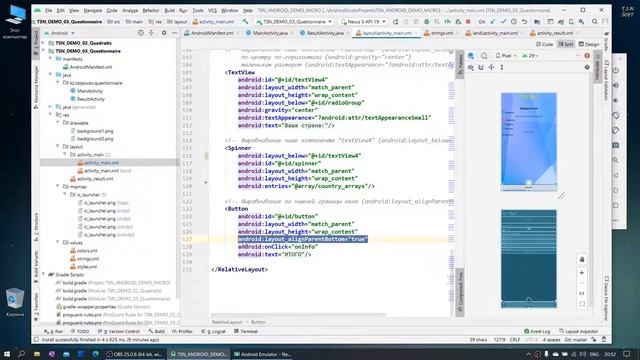The image size is (640, 360).
Task: Click the emulator power button
Action: 616,70
